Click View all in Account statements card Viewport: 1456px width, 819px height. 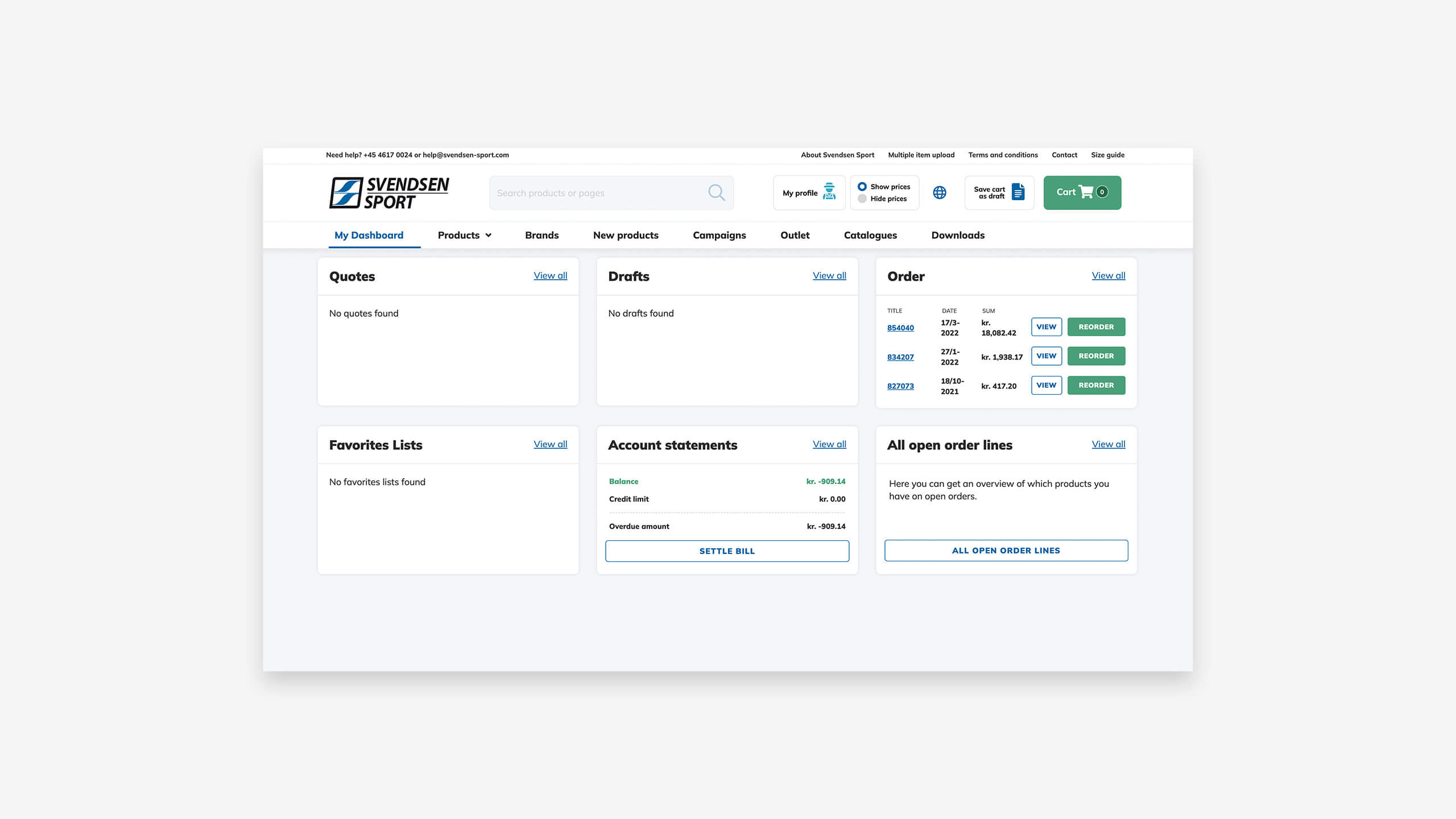point(829,444)
